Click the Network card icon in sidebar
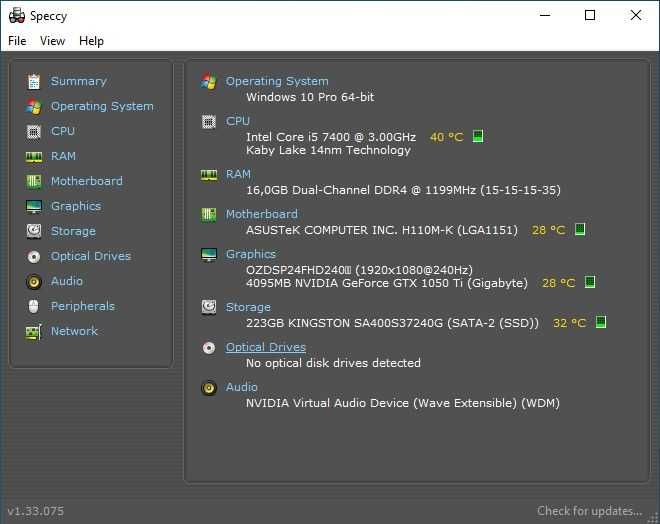660x524 pixels. (34, 332)
